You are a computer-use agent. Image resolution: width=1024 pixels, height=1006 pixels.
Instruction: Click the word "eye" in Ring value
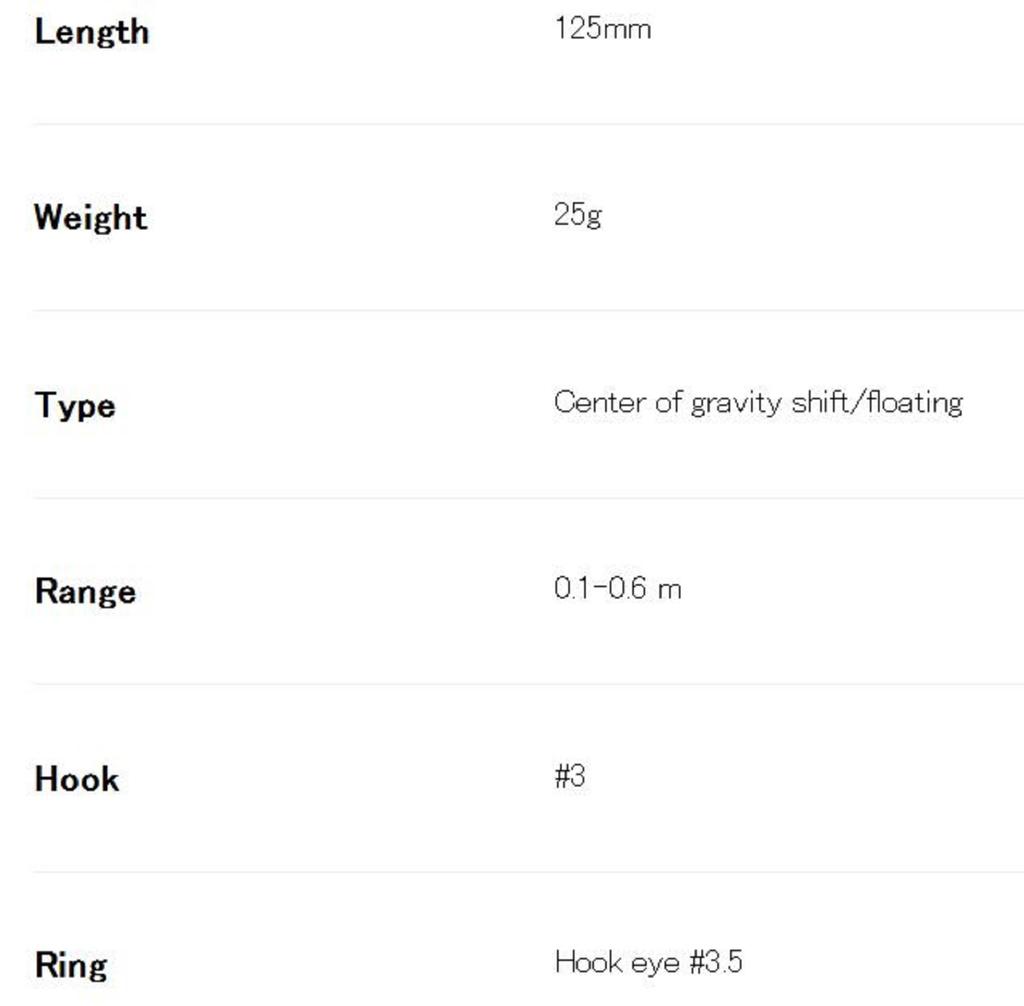(655, 963)
